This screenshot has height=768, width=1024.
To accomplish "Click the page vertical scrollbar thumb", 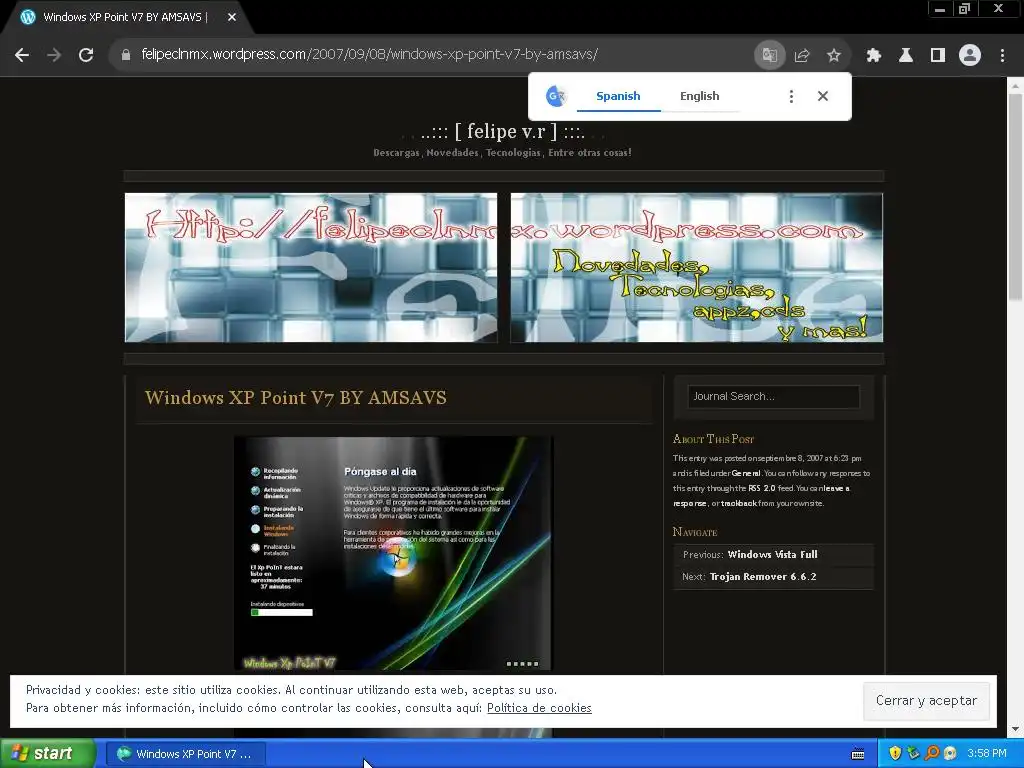I will point(1015,196).
